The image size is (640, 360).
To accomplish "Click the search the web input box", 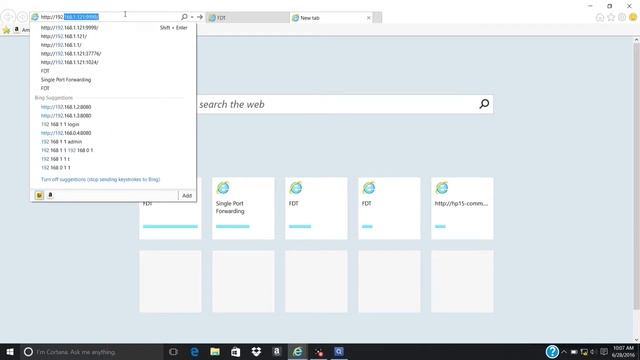I will [x=335, y=104].
